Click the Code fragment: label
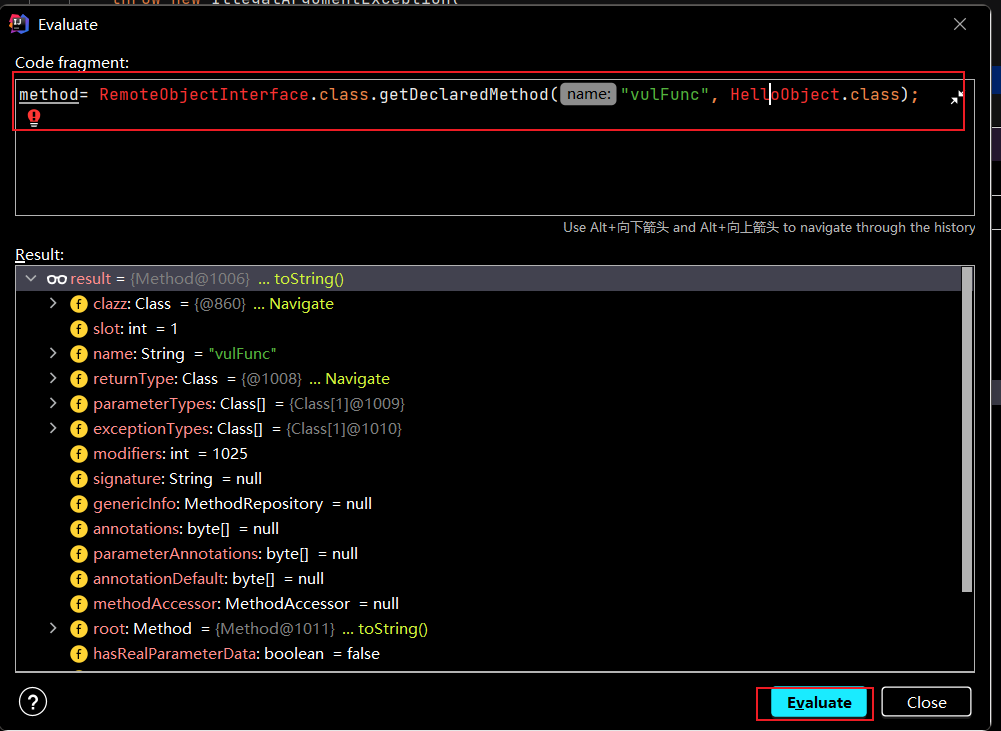1001x731 pixels. pyautogui.click(x=72, y=63)
